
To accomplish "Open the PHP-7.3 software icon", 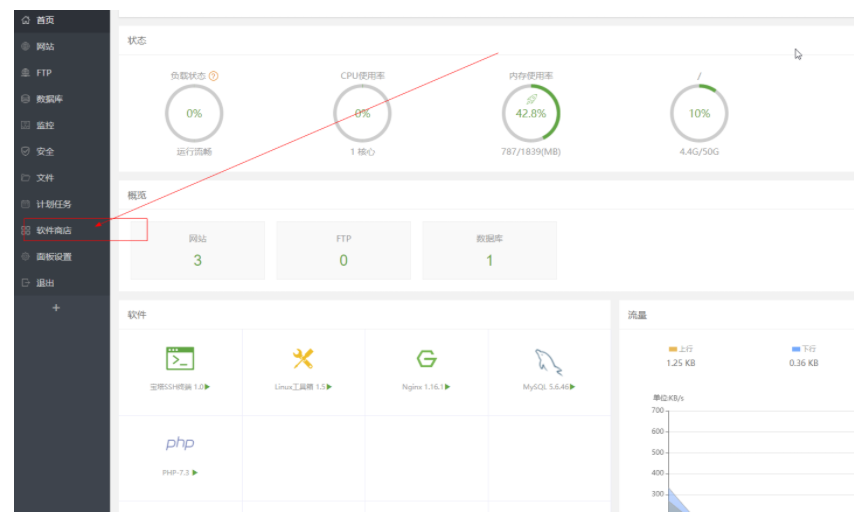I will 180,443.
